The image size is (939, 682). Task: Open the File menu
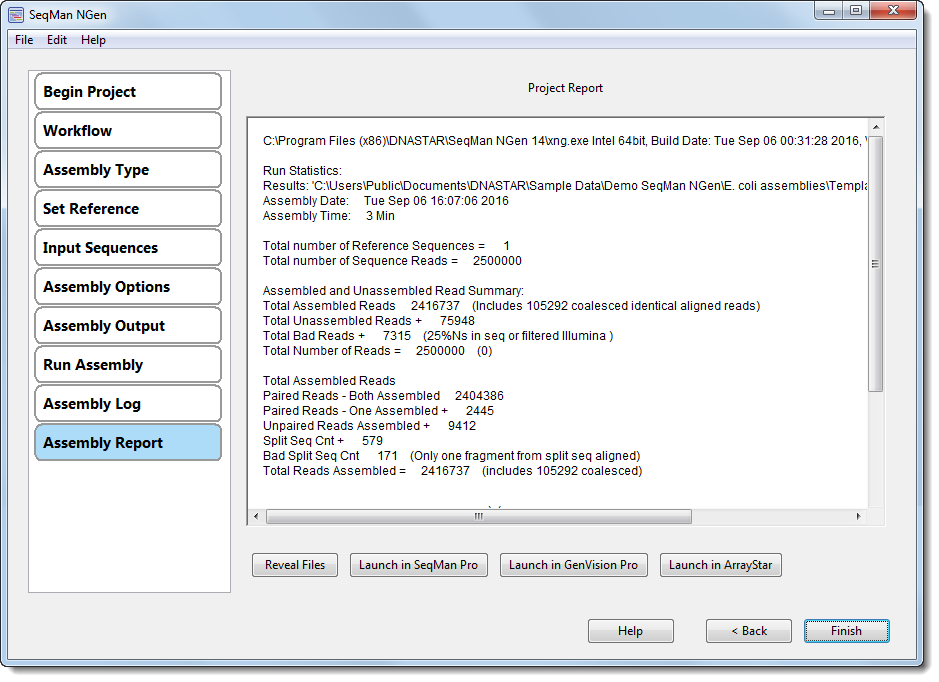(24, 40)
